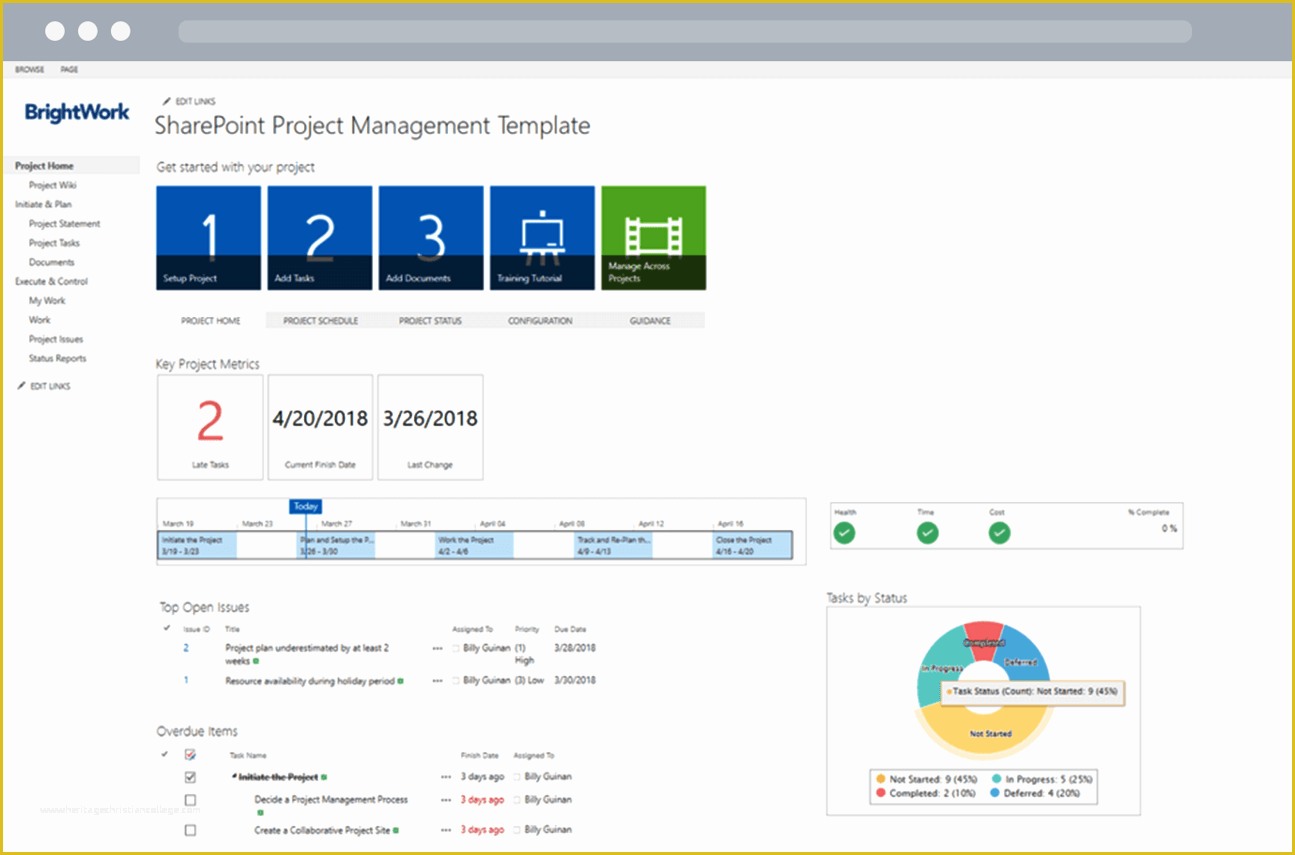This screenshot has width=1295, height=855.
Task: Select Work the Project timeline bar
Action: click(x=475, y=545)
